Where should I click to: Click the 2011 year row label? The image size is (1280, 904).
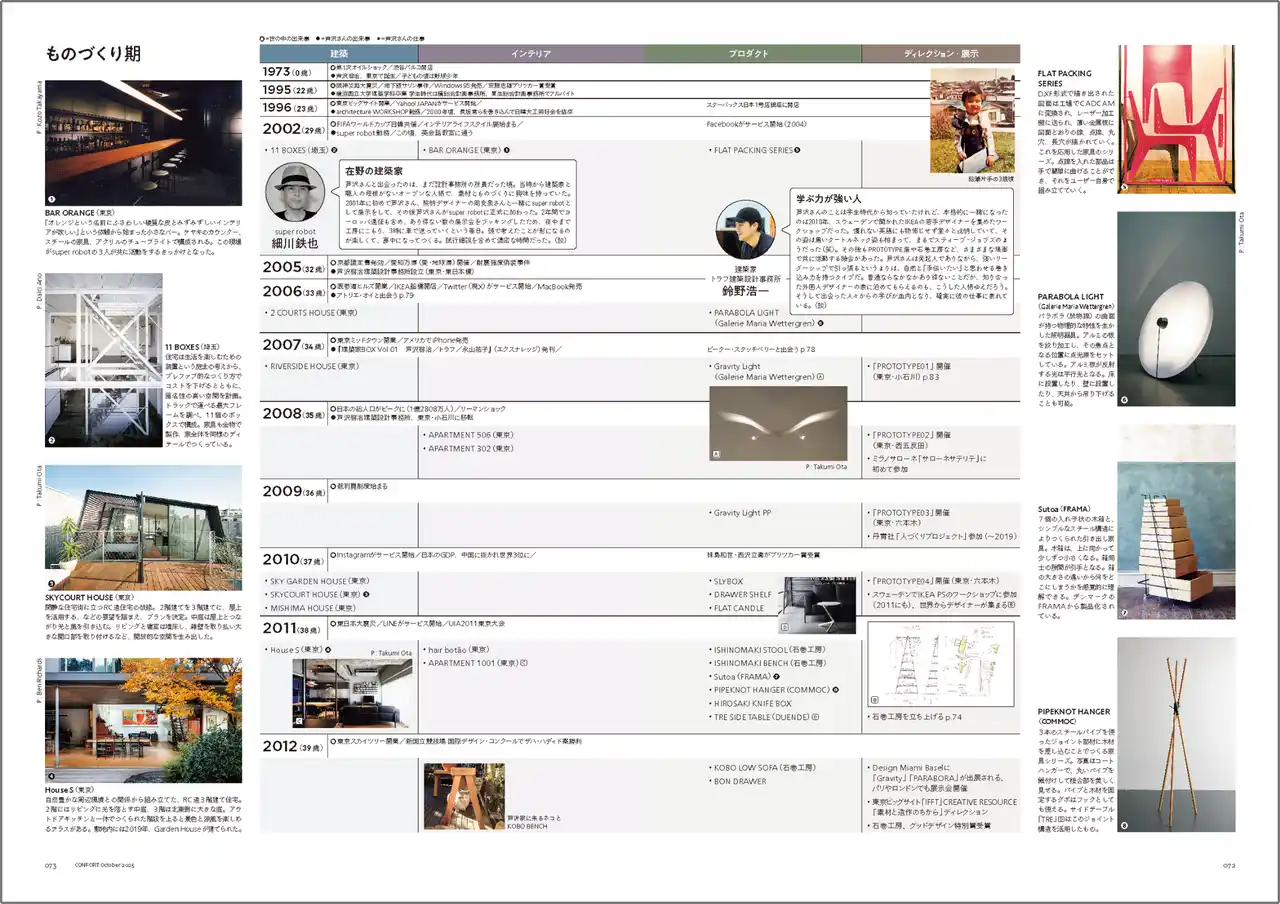[x=280, y=629]
